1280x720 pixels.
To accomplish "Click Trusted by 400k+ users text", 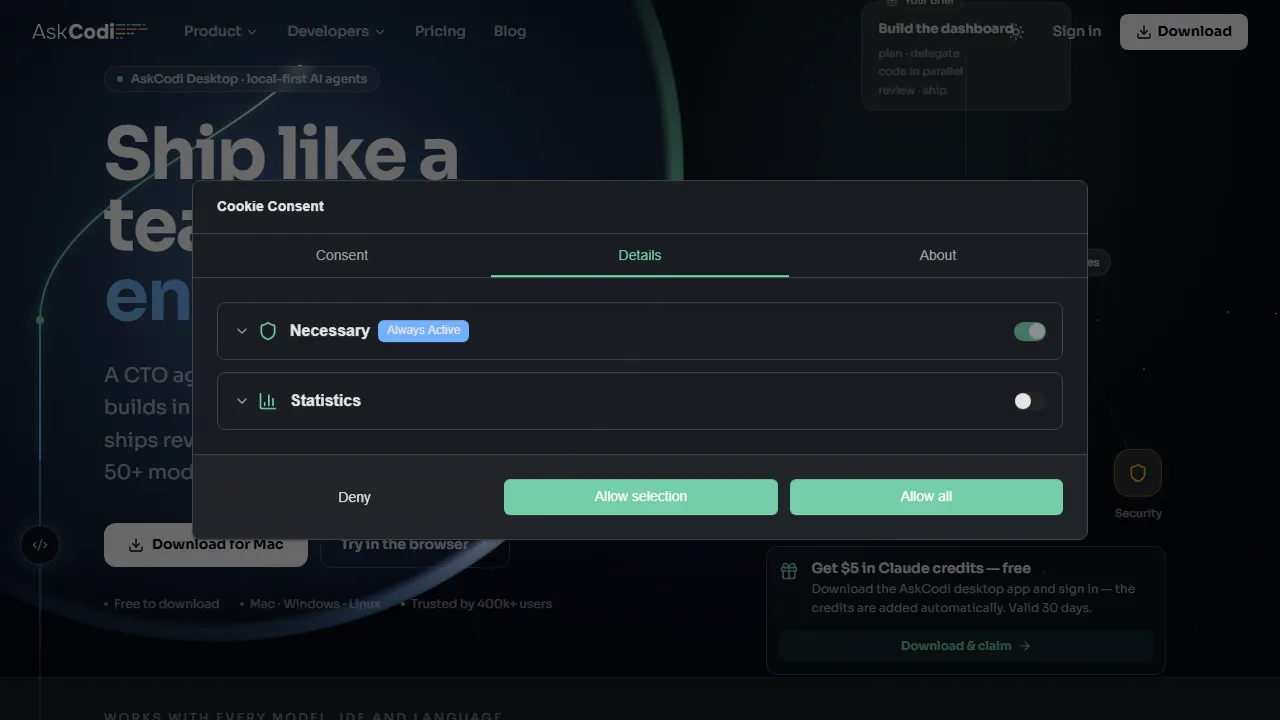I will tap(481, 604).
